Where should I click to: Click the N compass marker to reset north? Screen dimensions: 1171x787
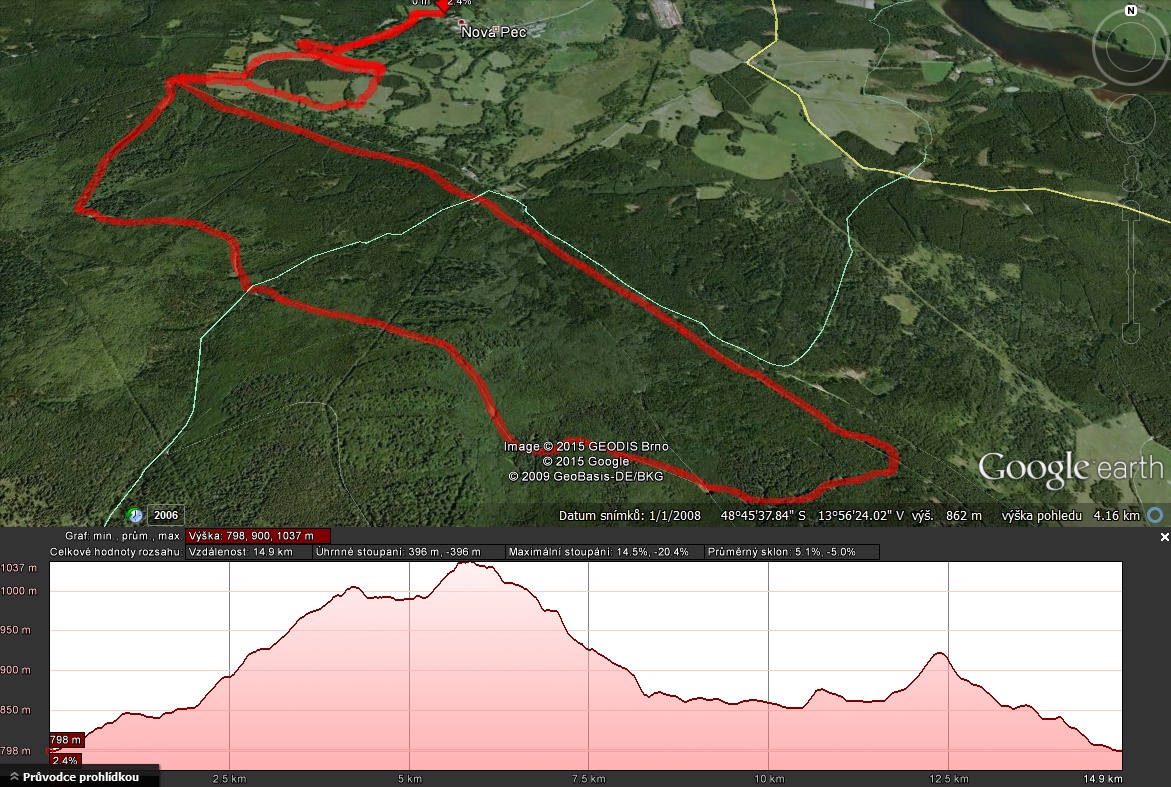1131,10
